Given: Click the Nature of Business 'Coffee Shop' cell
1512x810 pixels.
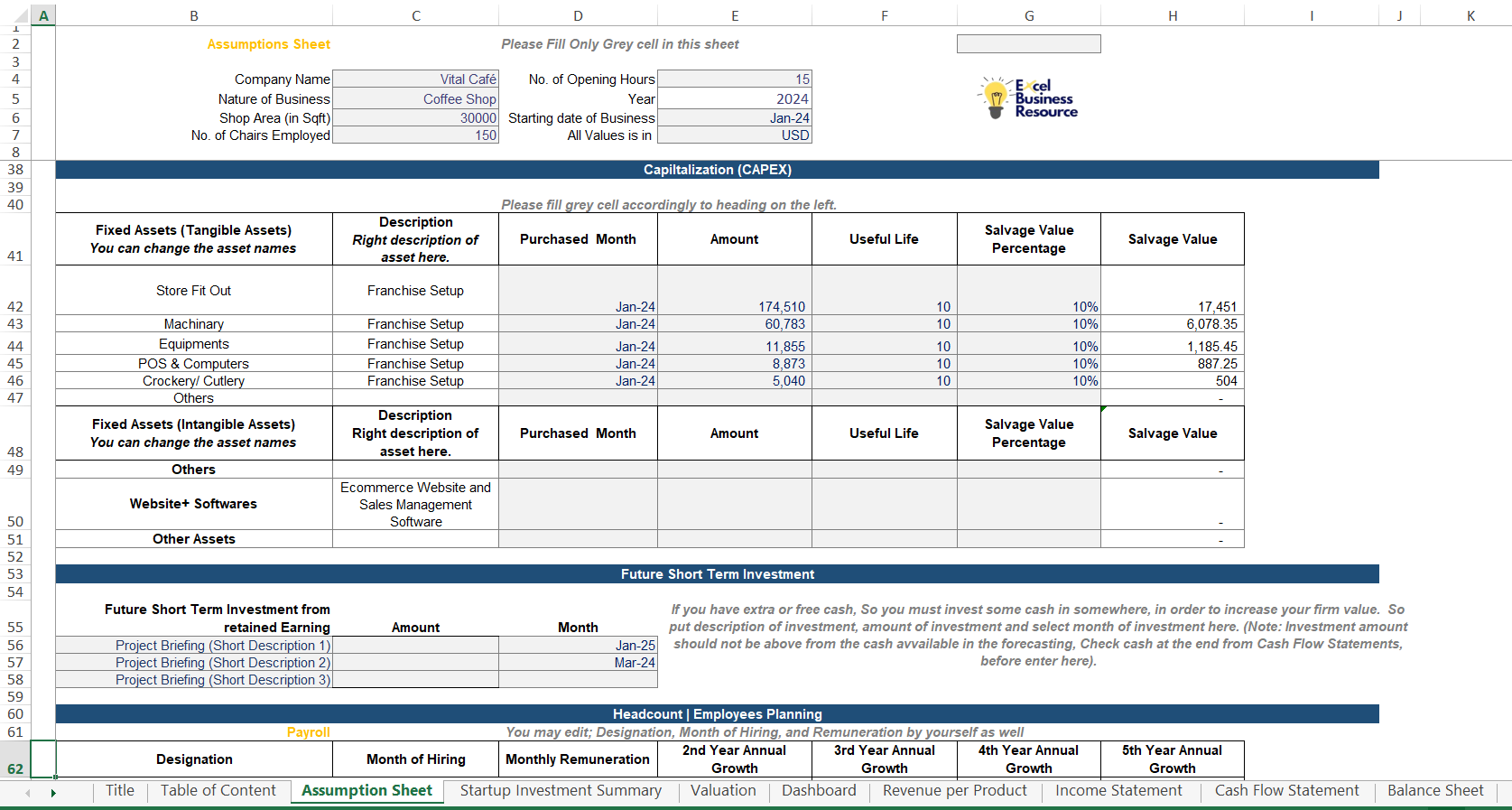Looking at the screenshot, I should click(415, 98).
